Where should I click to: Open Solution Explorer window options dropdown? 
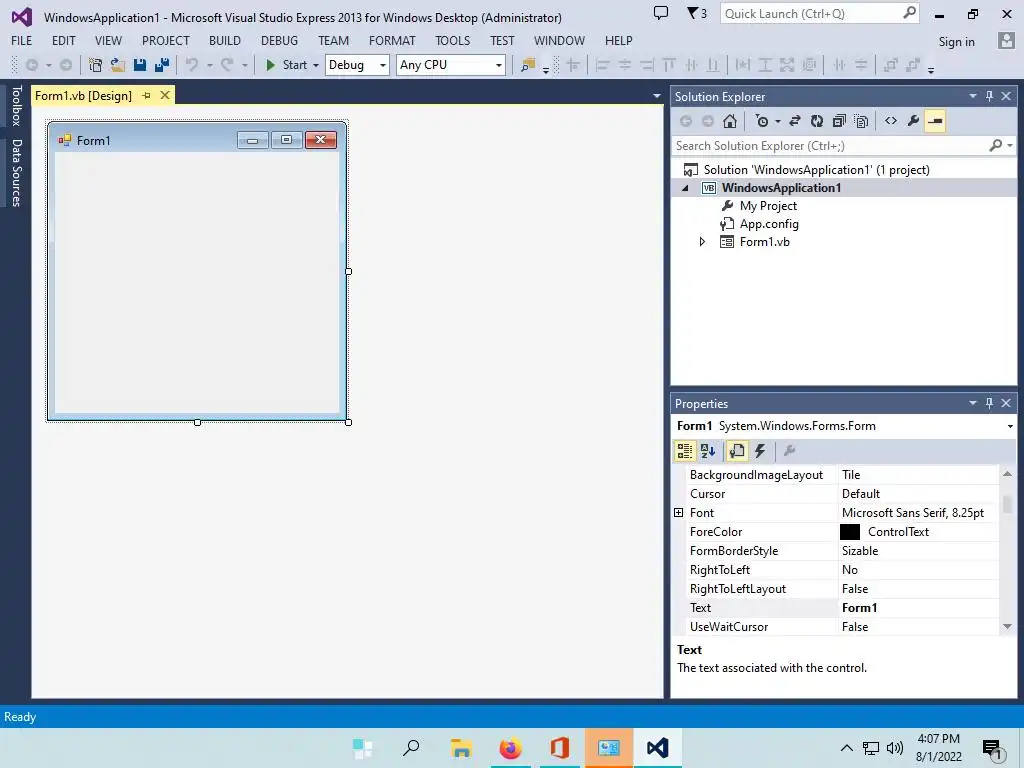(x=972, y=96)
